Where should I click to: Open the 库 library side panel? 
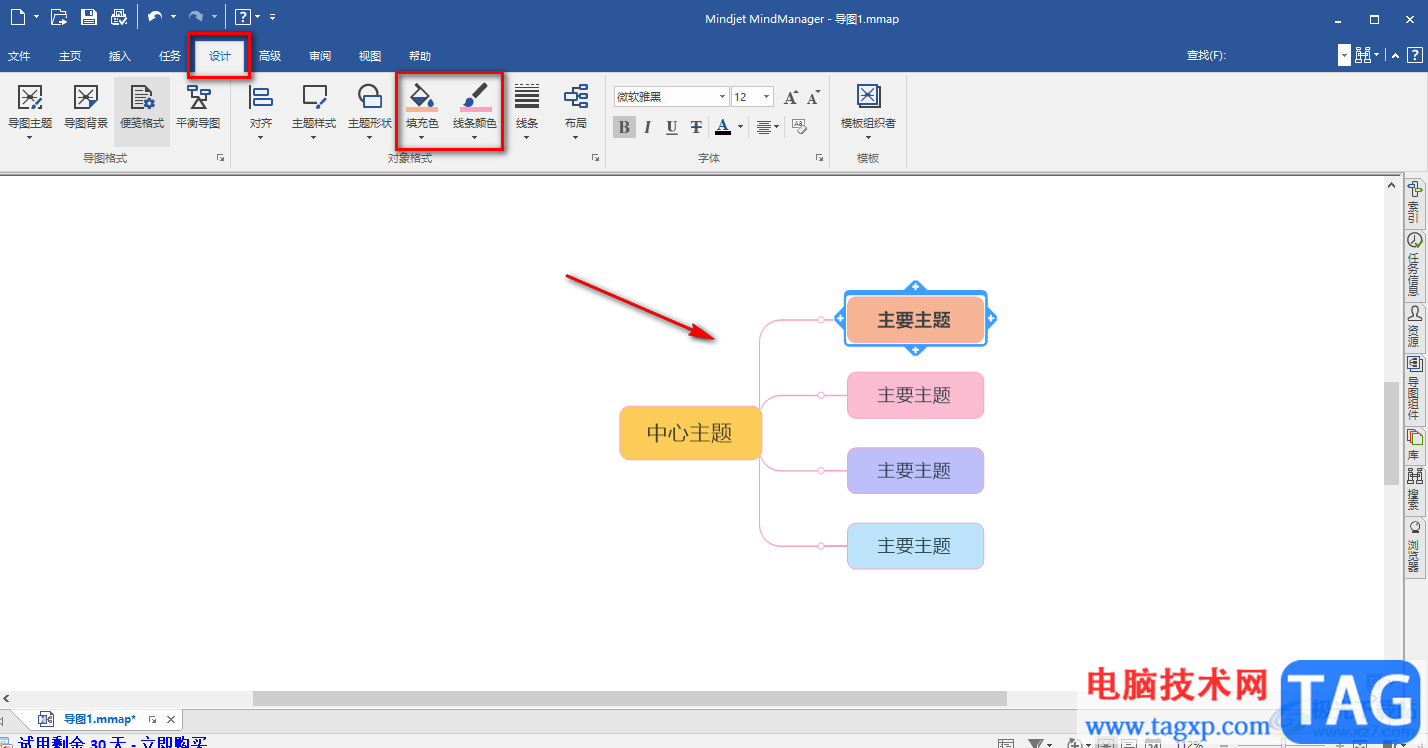1414,445
